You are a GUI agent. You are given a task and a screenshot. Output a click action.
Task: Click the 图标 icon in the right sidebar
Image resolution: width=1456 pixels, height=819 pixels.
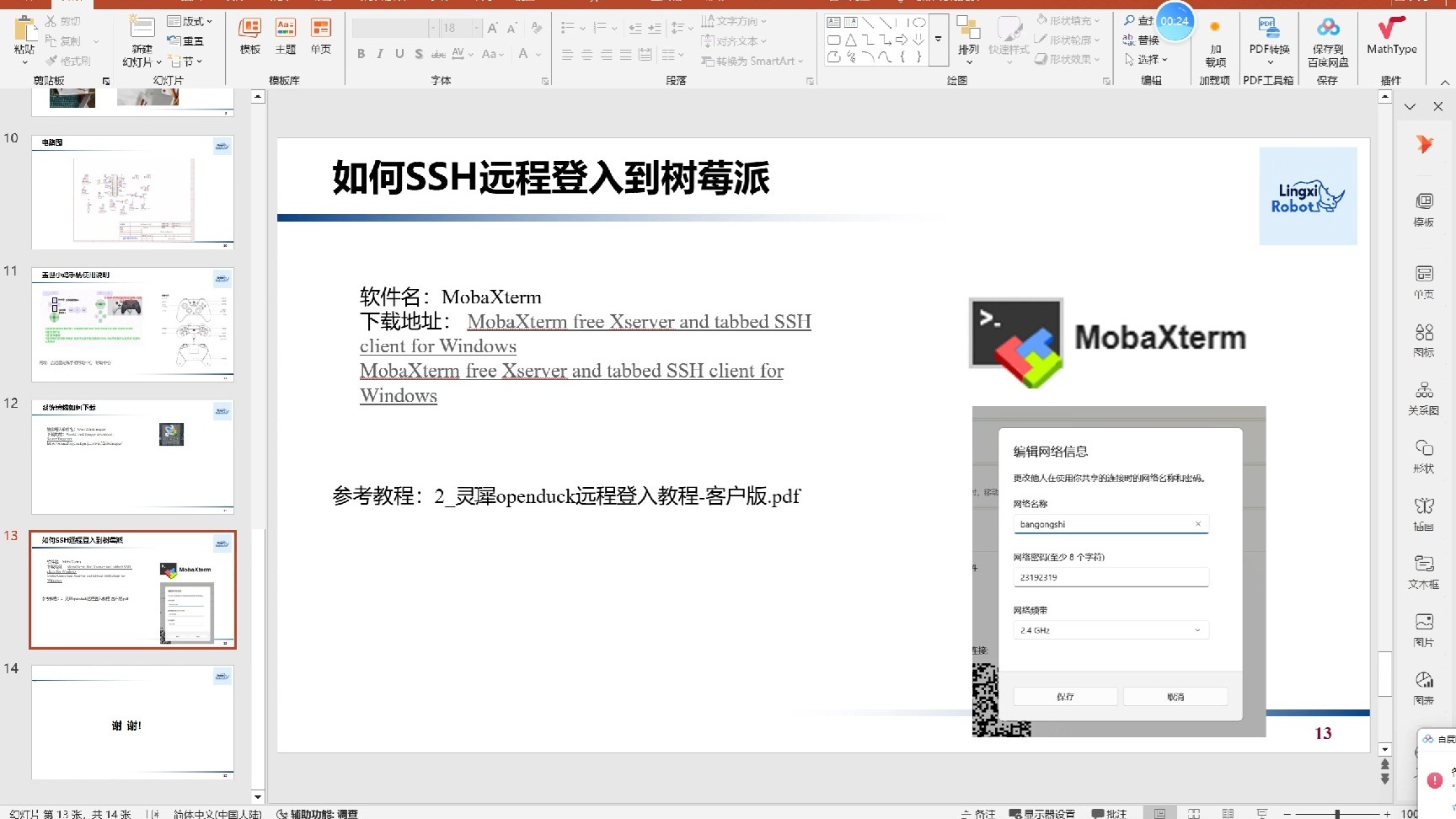tap(1424, 339)
